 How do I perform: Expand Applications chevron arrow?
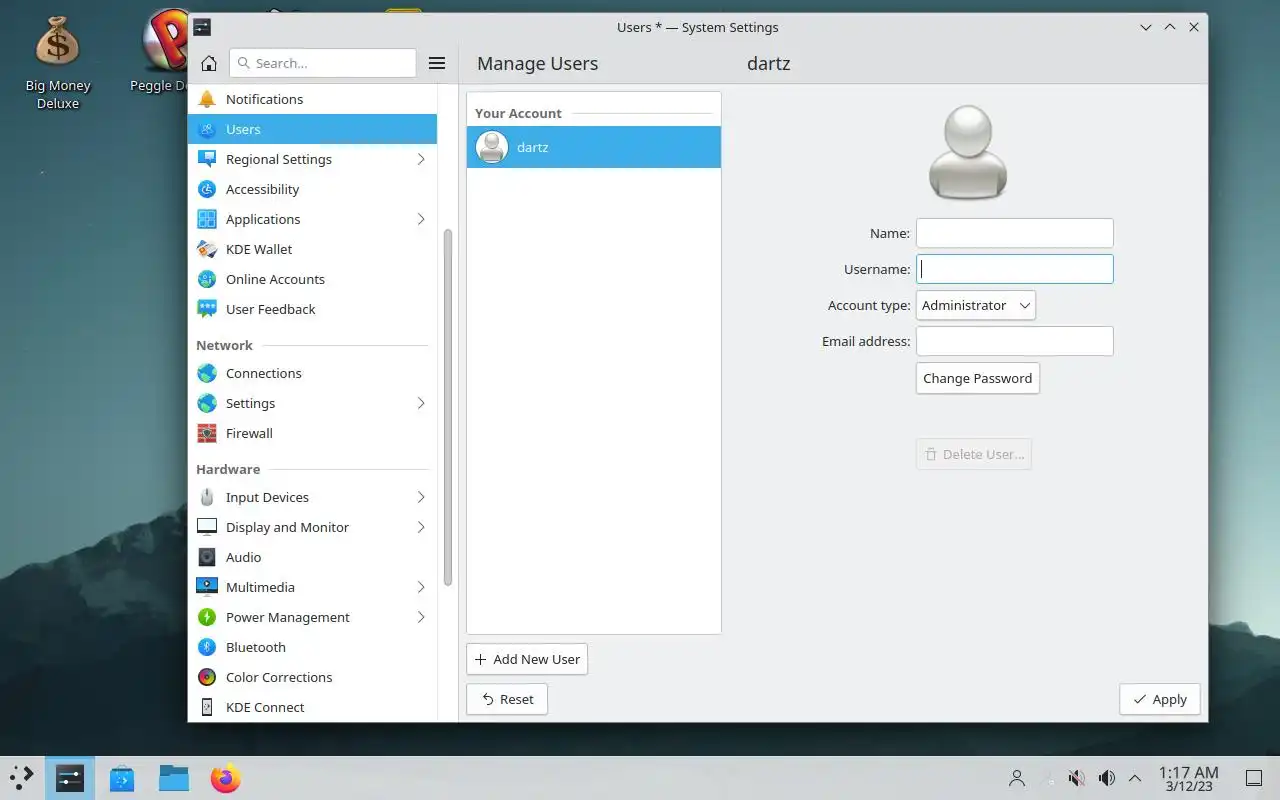[x=421, y=219]
